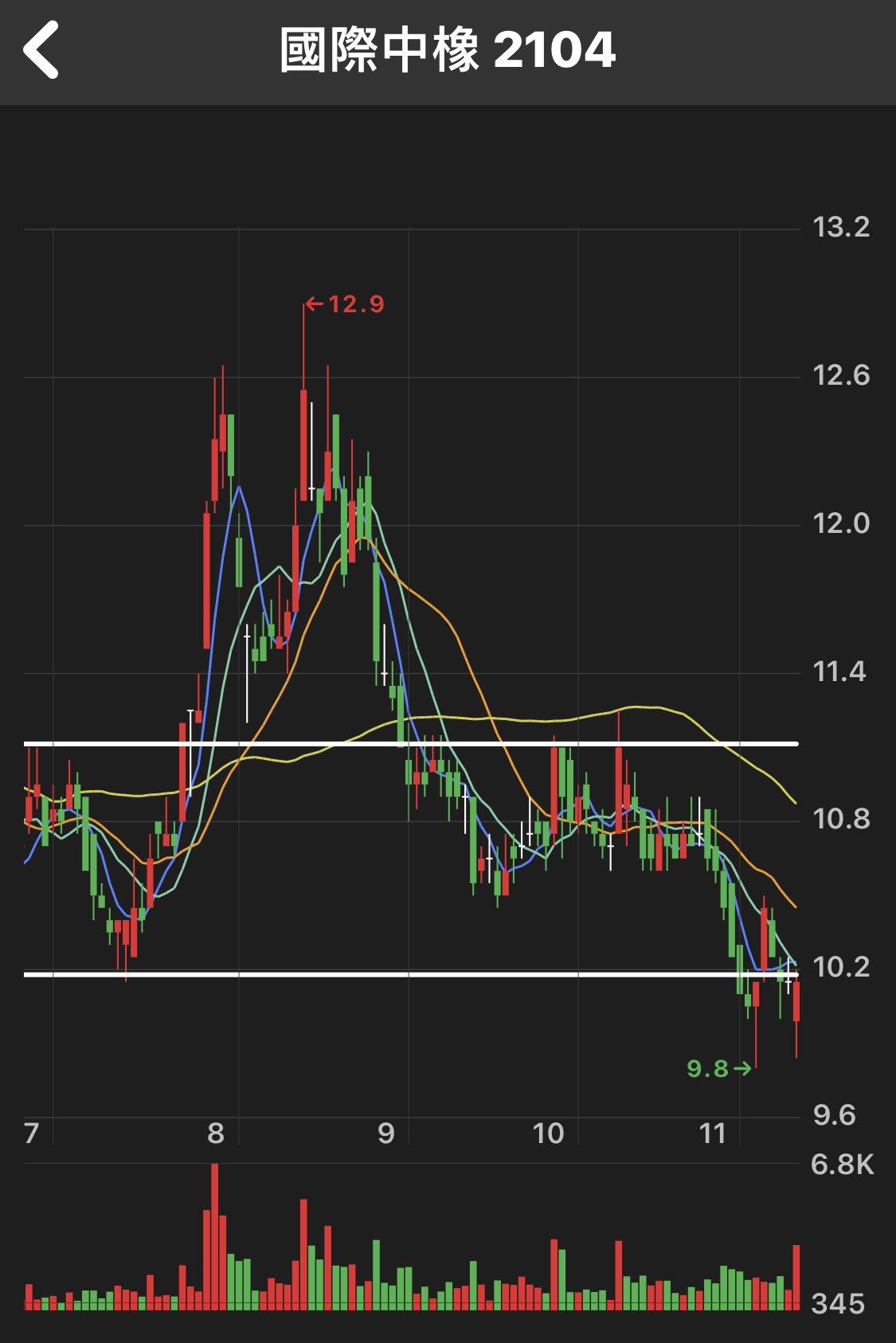Tap the 12.6 price axis label
Image resolution: width=896 pixels, height=1343 pixels.
[840, 375]
